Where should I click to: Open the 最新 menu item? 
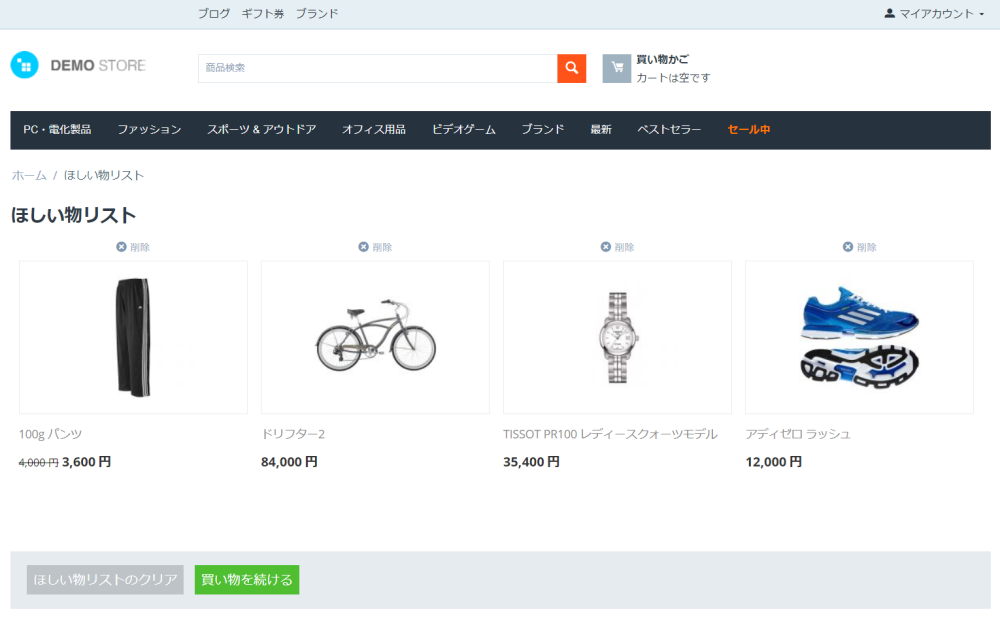(x=601, y=129)
